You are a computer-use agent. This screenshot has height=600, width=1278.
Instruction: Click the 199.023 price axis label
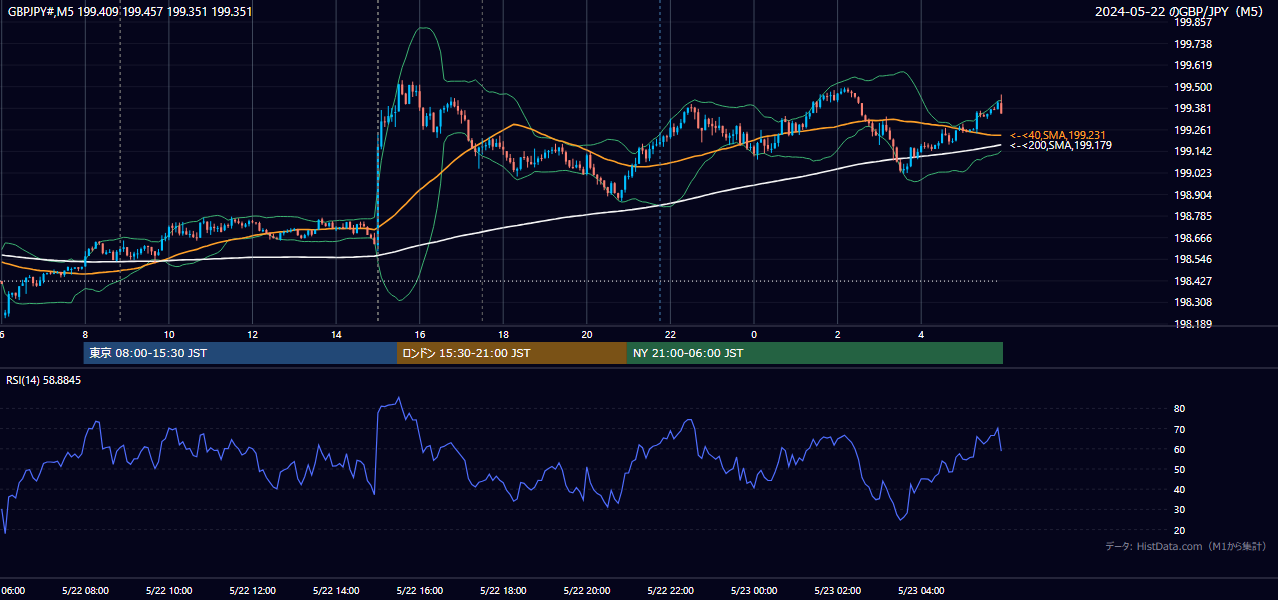(1192, 173)
